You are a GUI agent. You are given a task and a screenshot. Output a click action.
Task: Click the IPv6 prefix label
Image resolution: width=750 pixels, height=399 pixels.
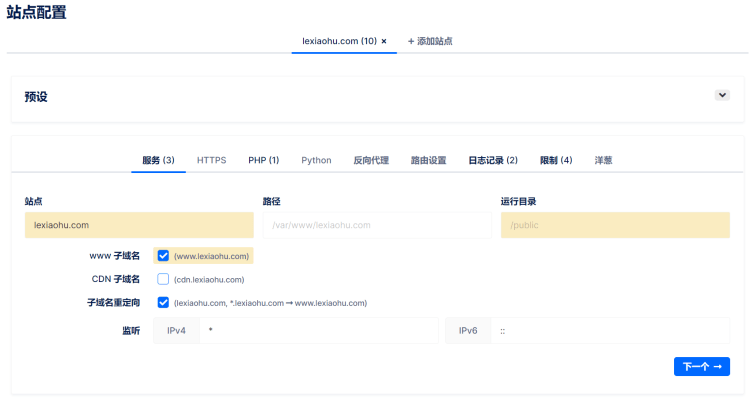click(x=468, y=331)
